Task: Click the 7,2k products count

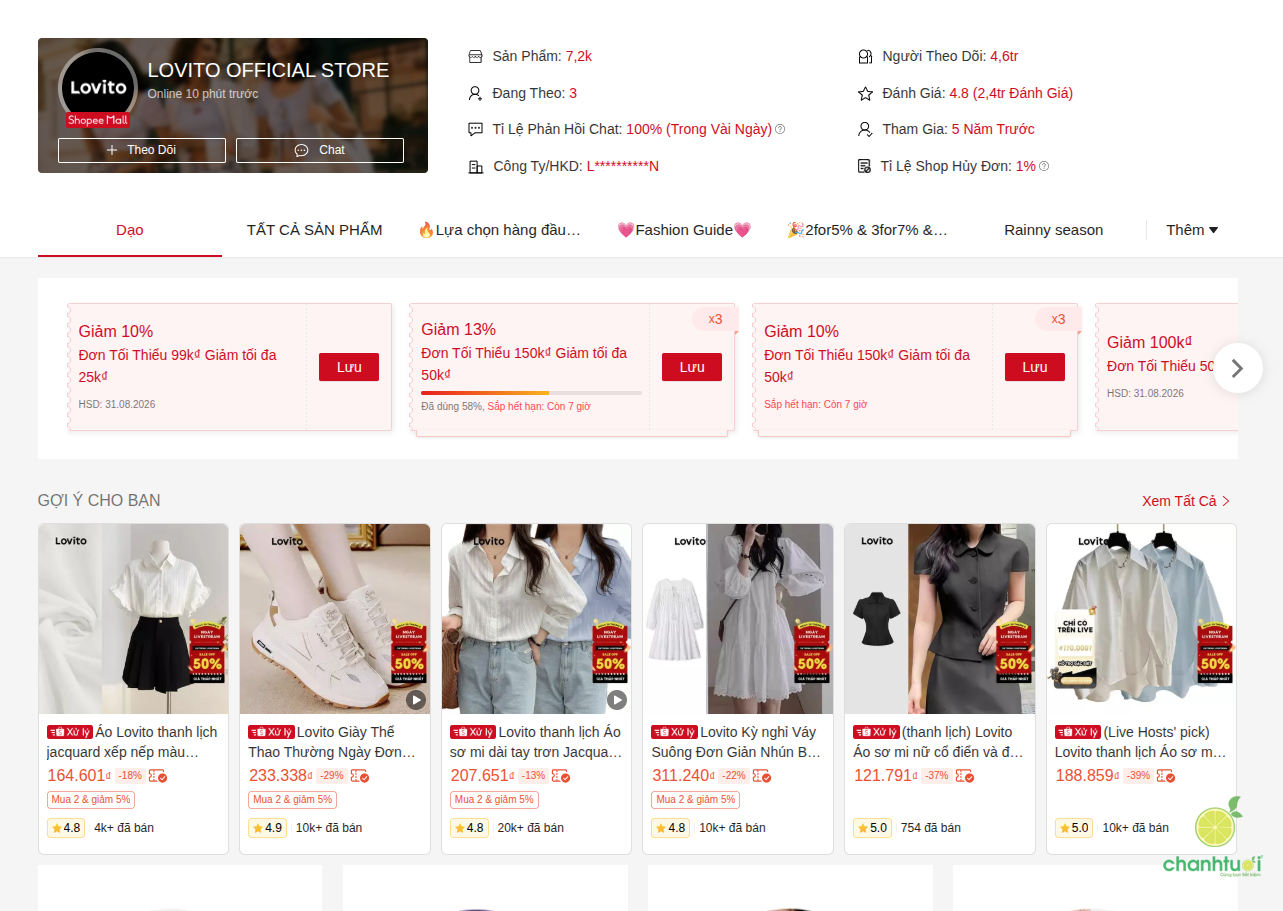Action: click(x=579, y=56)
